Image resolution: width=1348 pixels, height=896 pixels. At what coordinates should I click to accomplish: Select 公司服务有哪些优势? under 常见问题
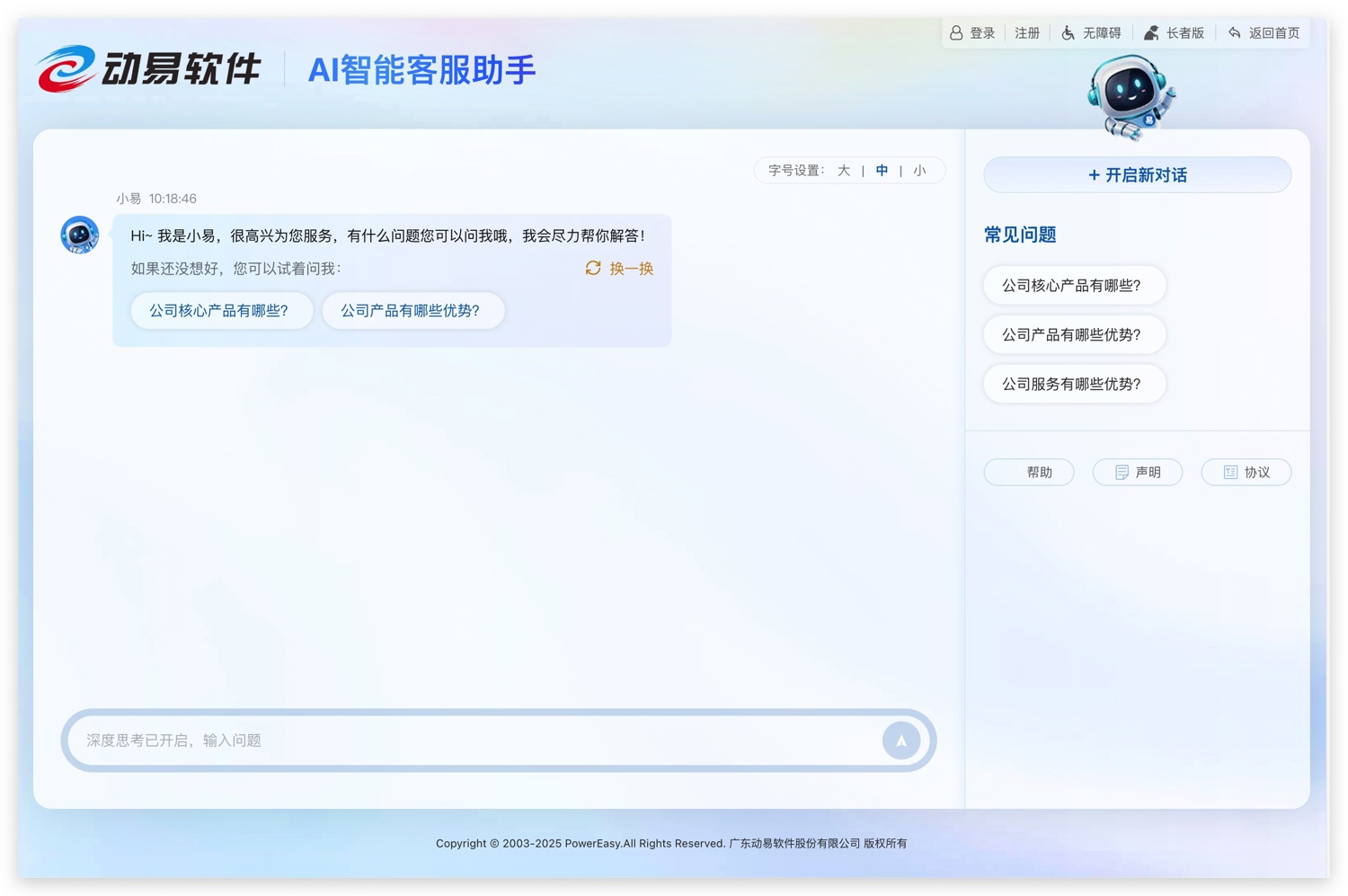coord(1072,384)
